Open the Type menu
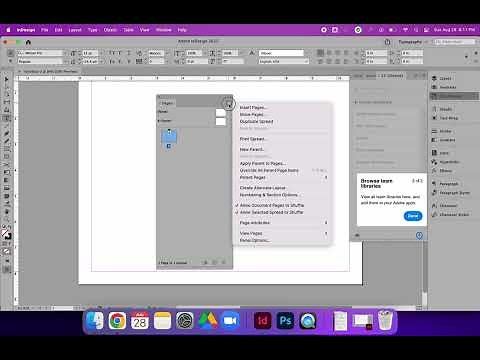The width and height of the screenshot is (480, 360). coord(93,30)
